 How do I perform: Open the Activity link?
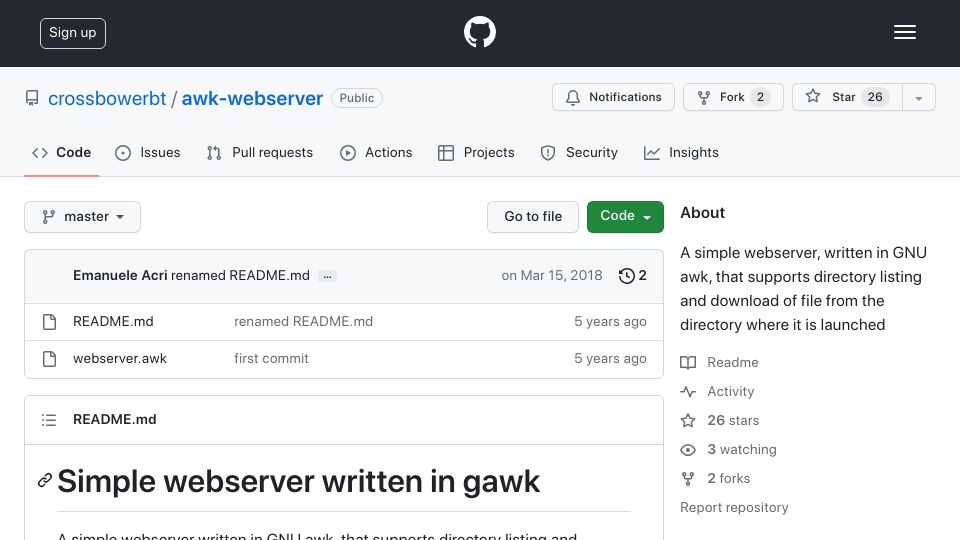(x=730, y=391)
